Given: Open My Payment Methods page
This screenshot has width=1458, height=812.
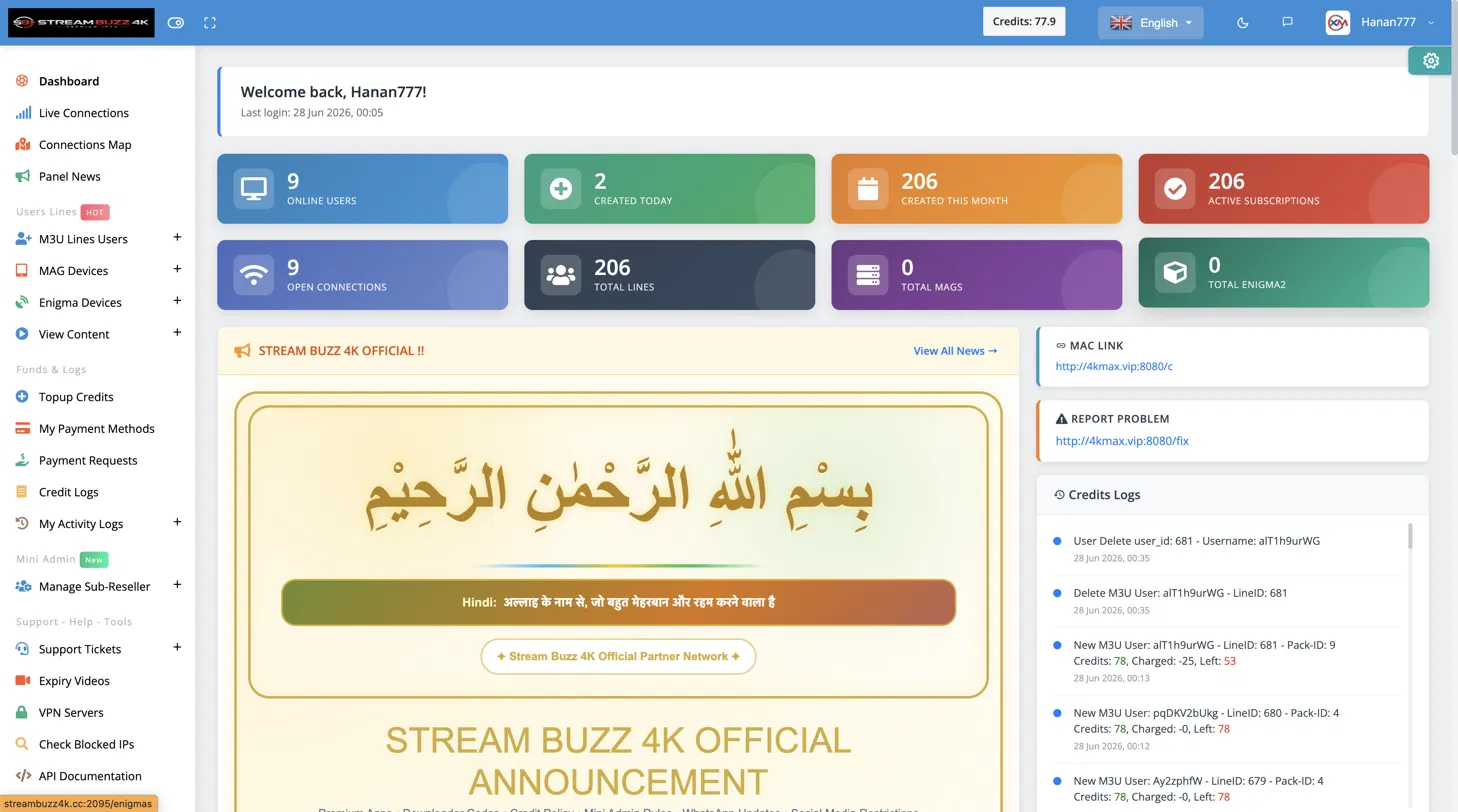Looking at the screenshot, I should [97, 429].
